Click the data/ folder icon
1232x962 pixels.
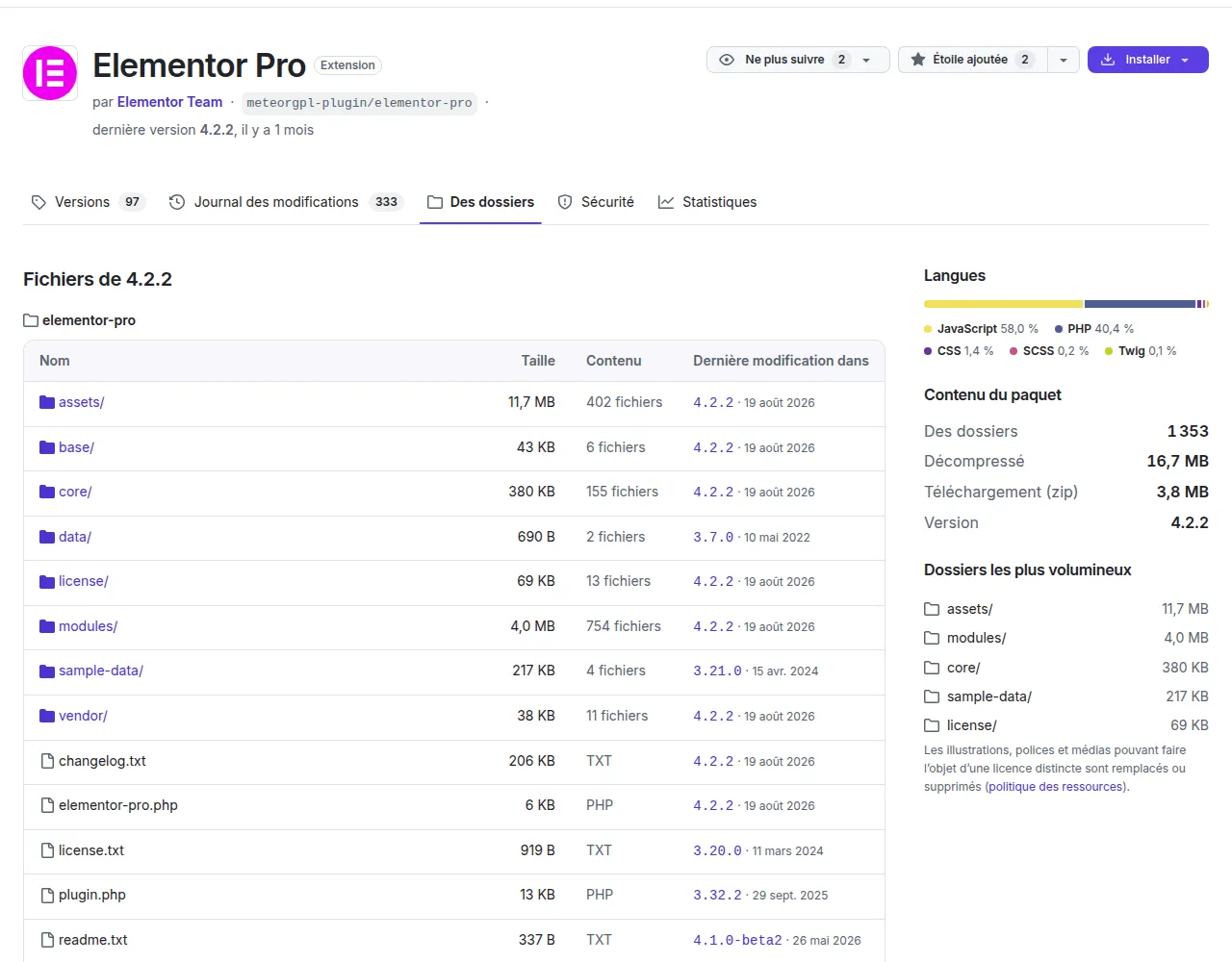click(47, 537)
